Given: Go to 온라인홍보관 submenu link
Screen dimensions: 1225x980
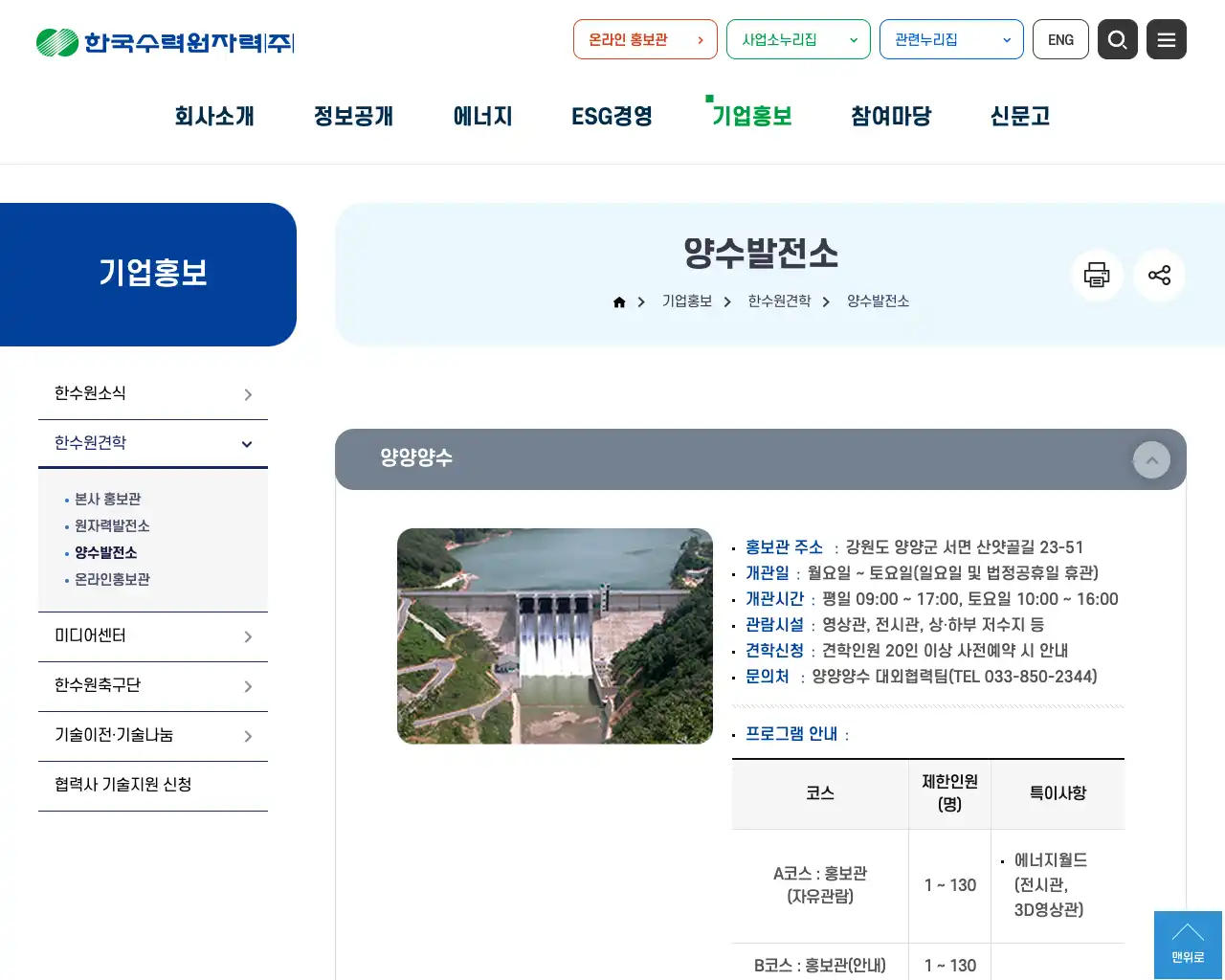Looking at the screenshot, I should pyautogui.click(x=112, y=579).
